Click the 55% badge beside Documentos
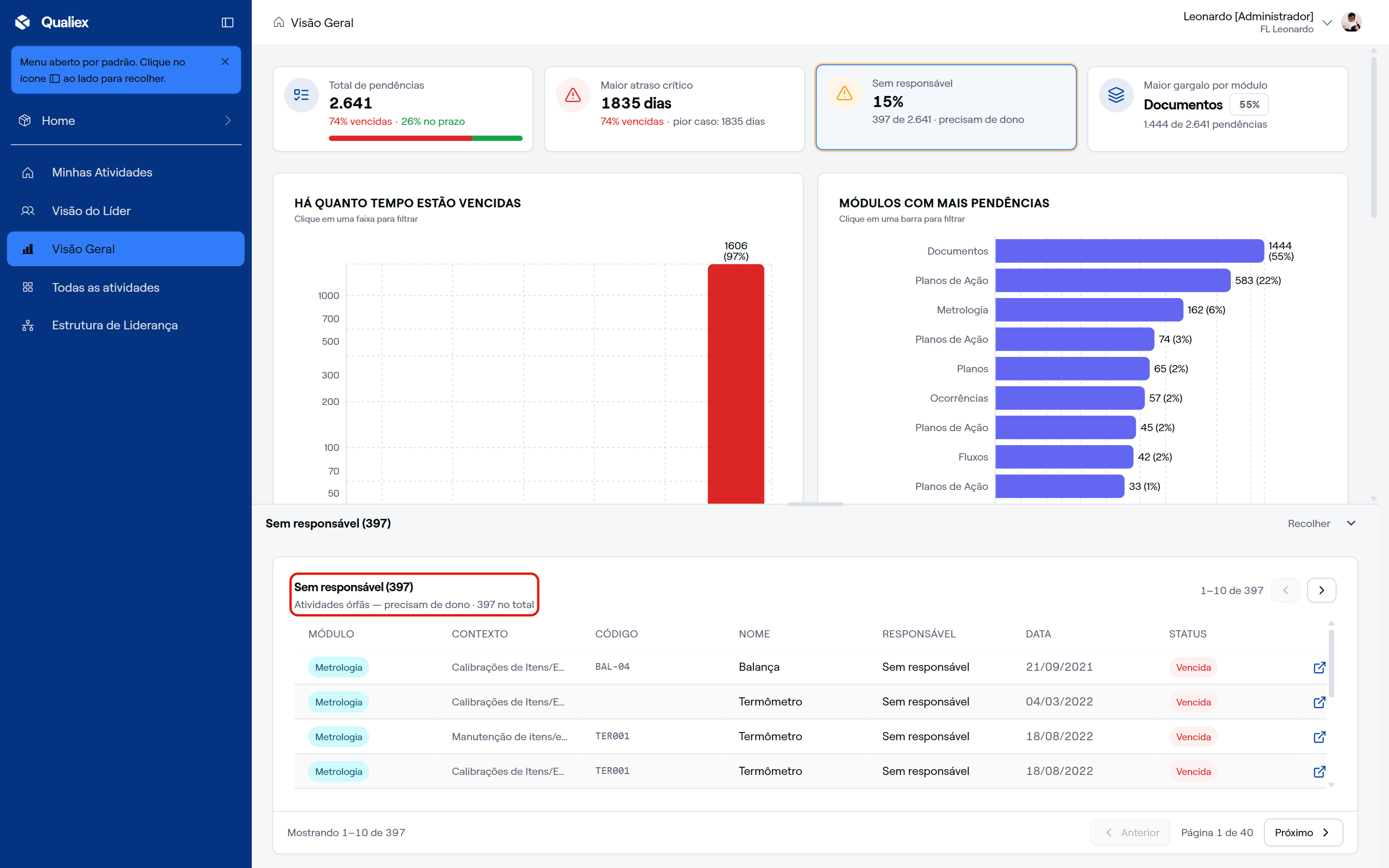 (x=1249, y=105)
